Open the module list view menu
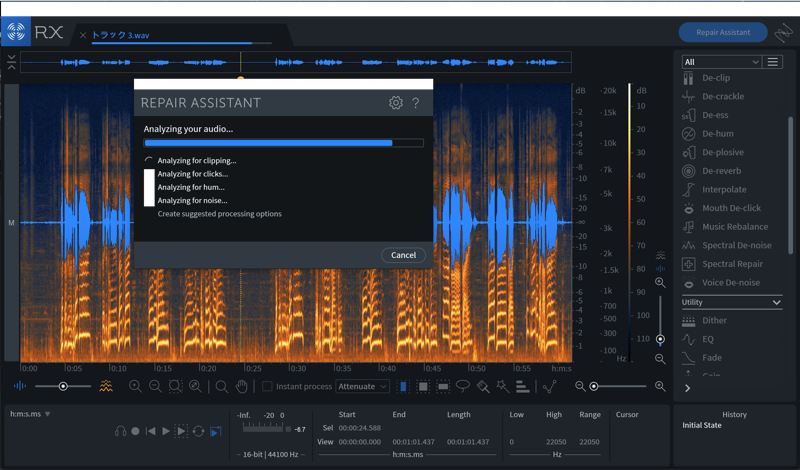 point(772,62)
